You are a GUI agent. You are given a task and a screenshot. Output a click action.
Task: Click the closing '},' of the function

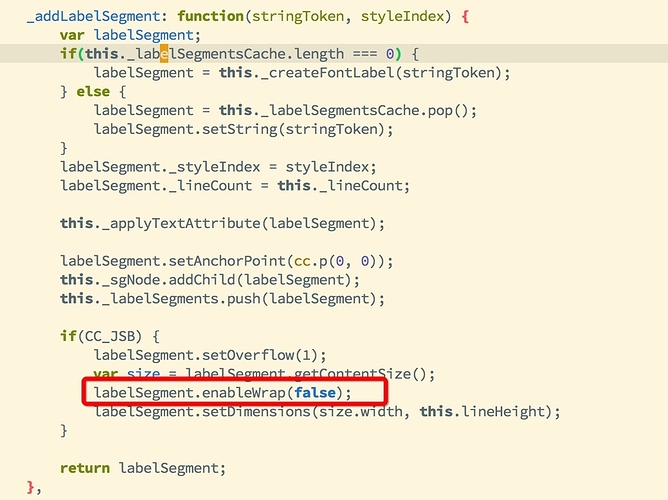[34, 487]
